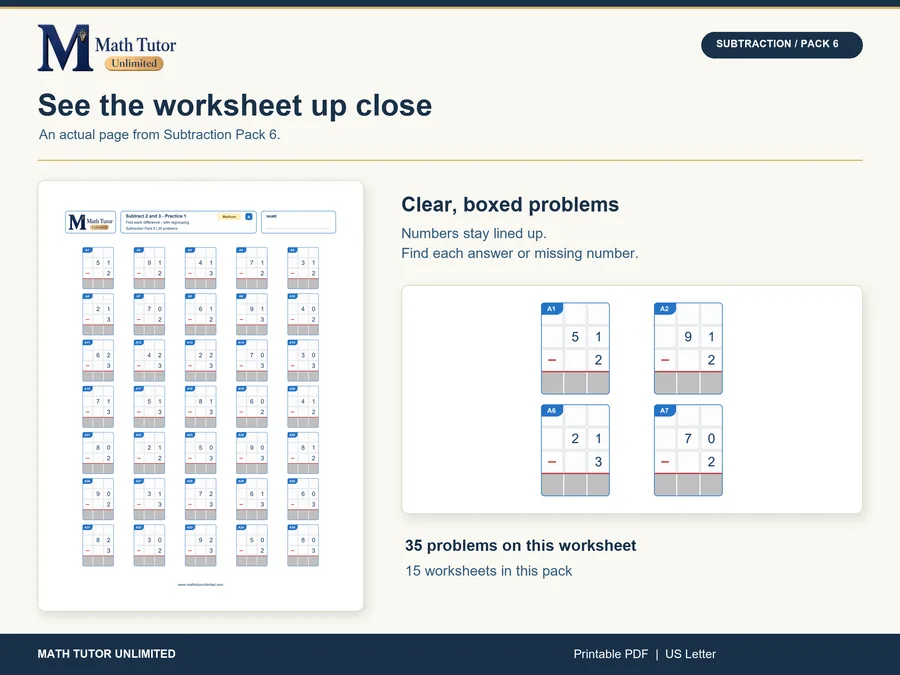Click the 'Unlimited' gold badge in the logo
This screenshot has width=900, height=675.
[x=134, y=63]
